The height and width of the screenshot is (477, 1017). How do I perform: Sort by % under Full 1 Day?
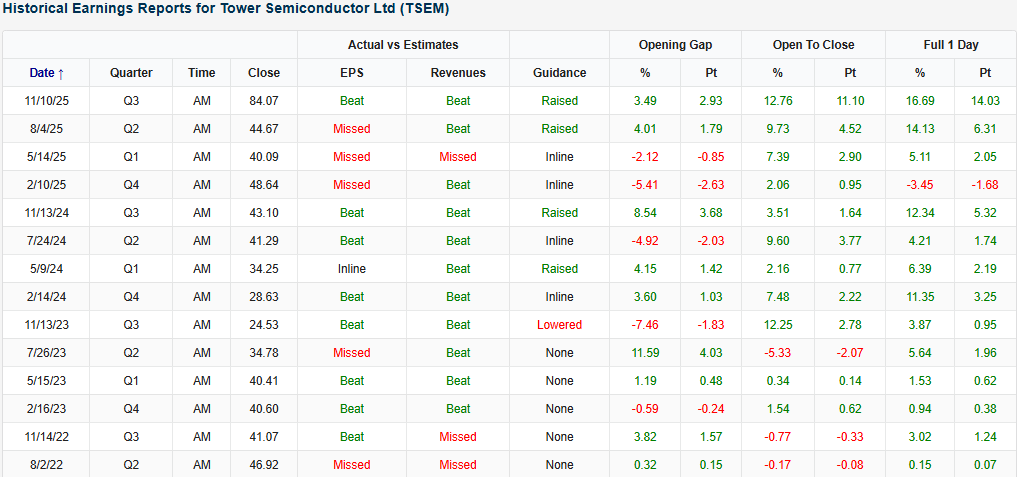click(920, 73)
